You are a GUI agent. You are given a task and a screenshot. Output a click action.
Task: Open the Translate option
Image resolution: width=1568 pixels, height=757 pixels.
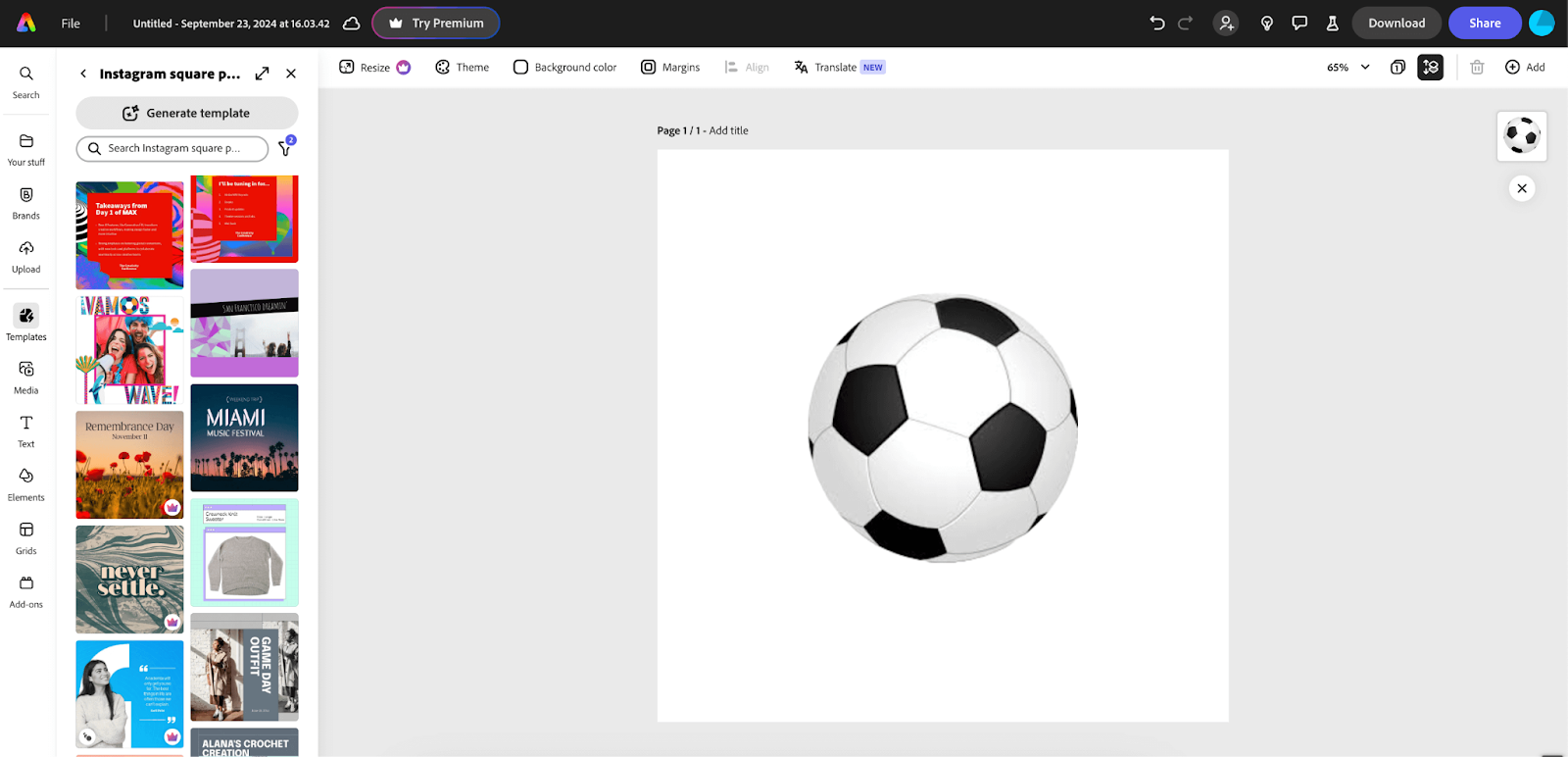pos(839,68)
